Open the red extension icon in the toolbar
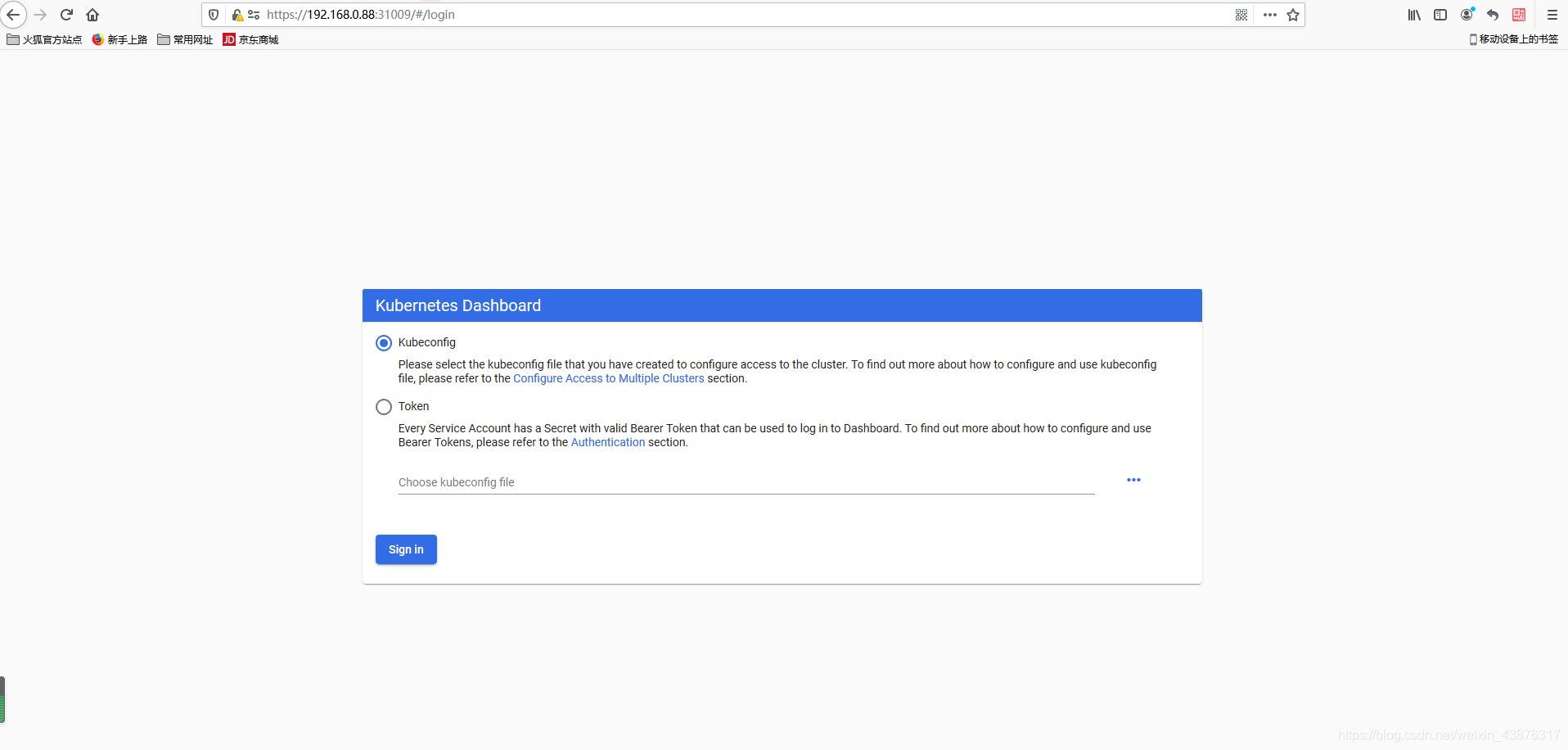 [x=1519, y=15]
